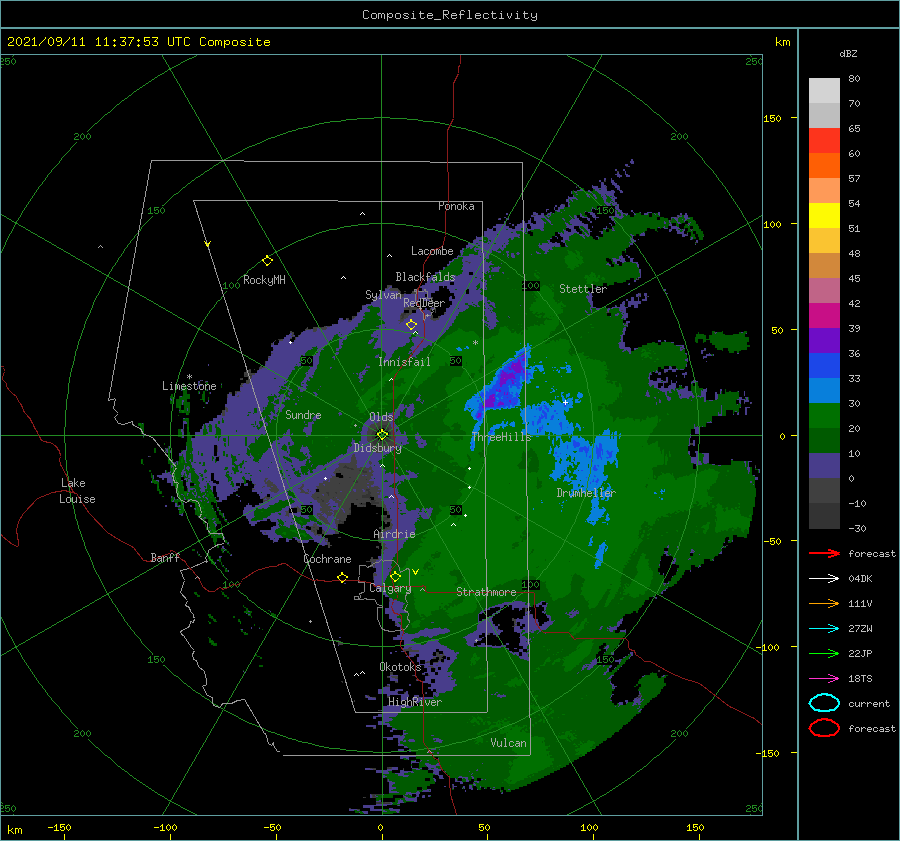The height and width of the screenshot is (841, 900).
Task: Click the ThreeHills city label
Action: coord(502,437)
